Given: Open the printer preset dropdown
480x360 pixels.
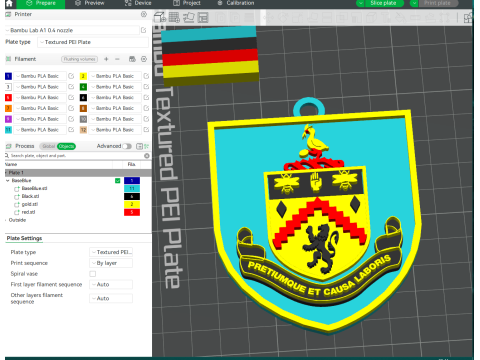Looking at the screenshot, I should point(72,30).
